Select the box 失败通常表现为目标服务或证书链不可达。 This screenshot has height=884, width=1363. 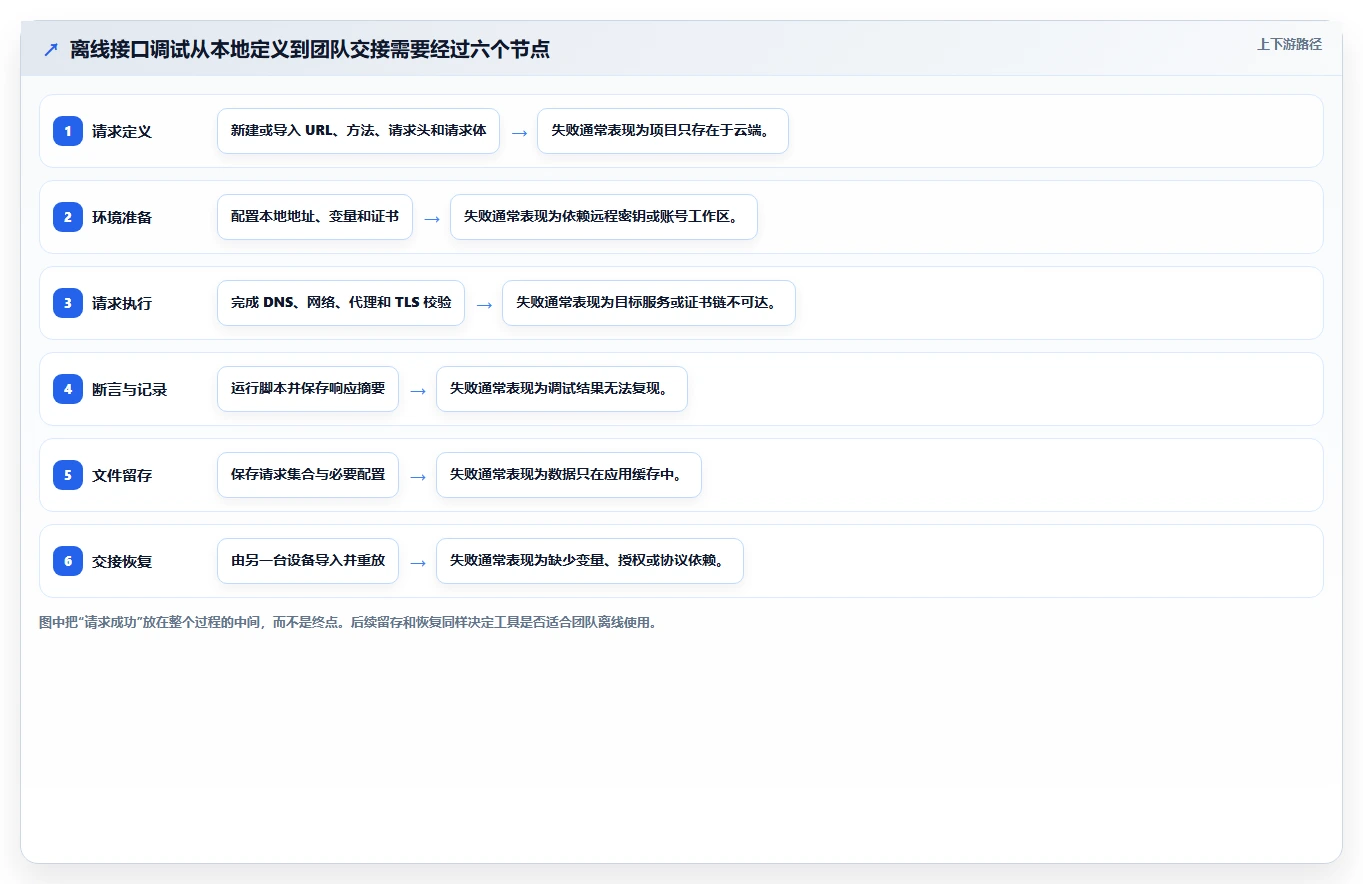(649, 303)
